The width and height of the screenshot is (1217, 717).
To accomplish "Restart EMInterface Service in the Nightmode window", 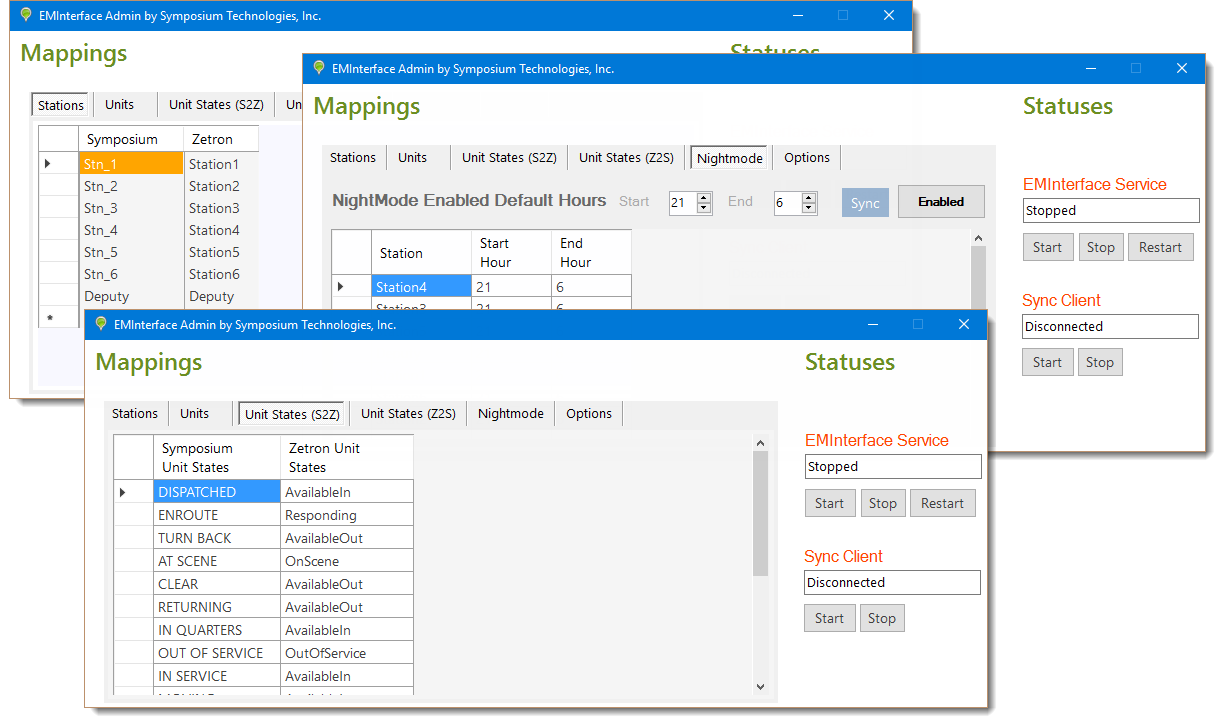I will click(x=1160, y=248).
